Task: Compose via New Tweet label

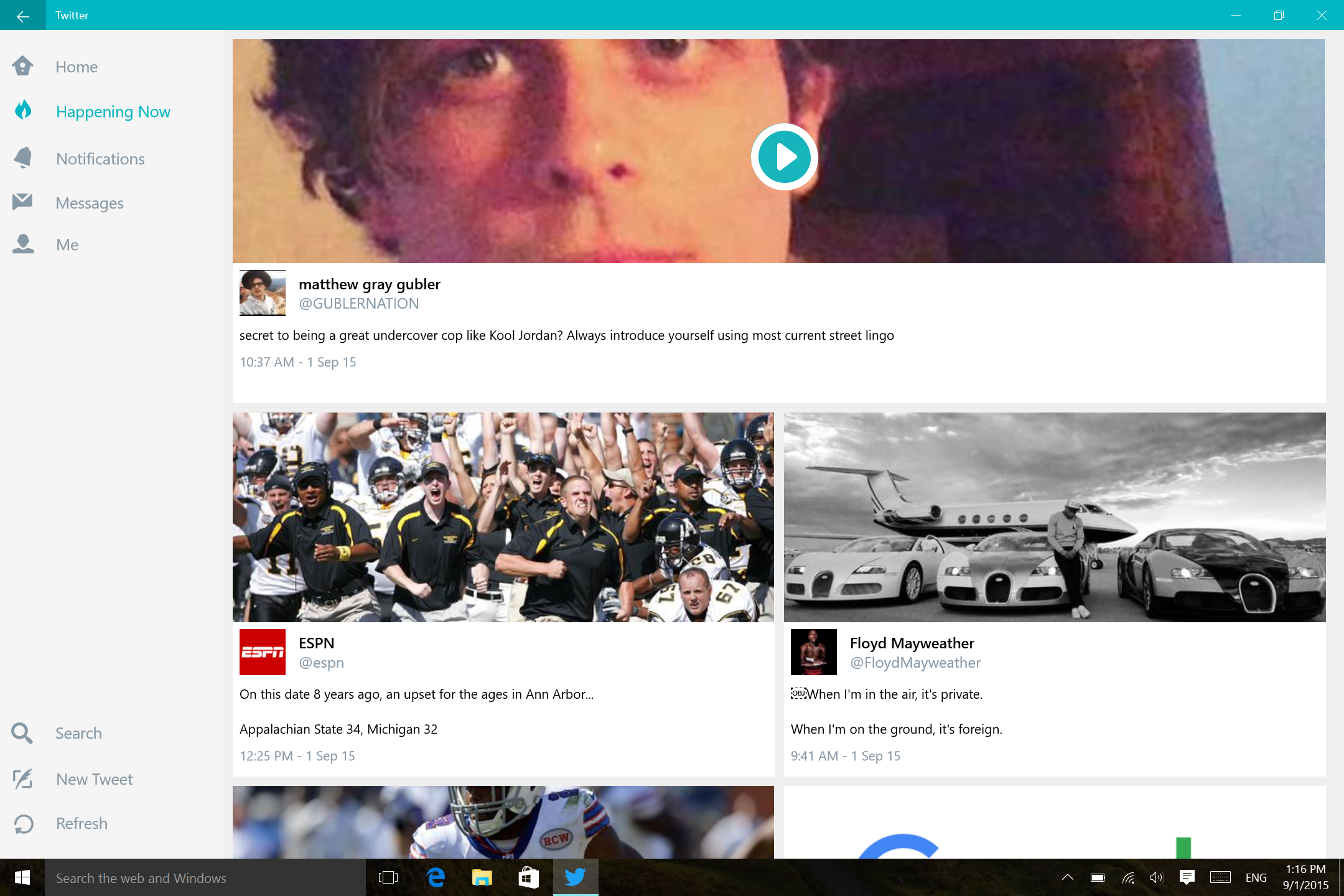Action: point(94,779)
